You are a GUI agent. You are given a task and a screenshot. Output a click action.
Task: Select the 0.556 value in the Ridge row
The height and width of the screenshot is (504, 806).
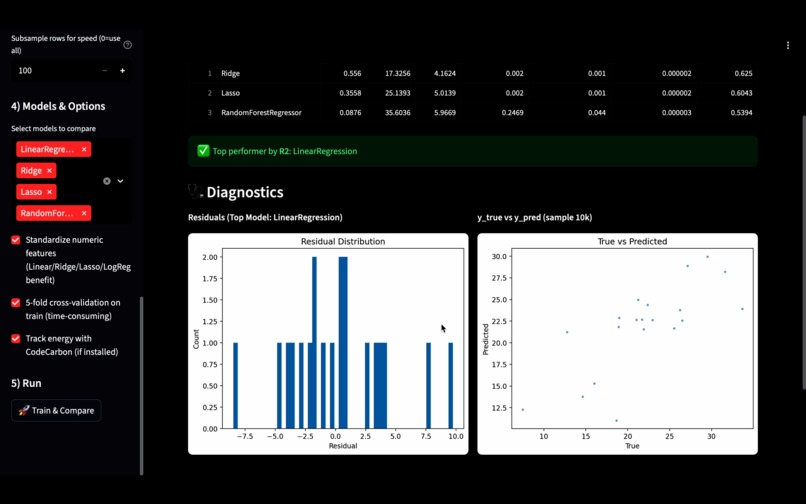click(352, 74)
